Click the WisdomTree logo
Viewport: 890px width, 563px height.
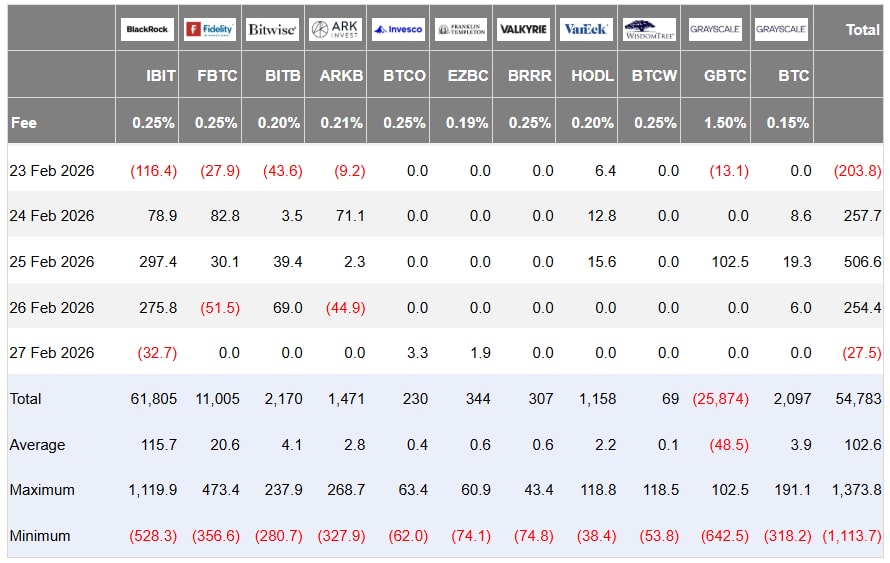(x=648, y=30)
